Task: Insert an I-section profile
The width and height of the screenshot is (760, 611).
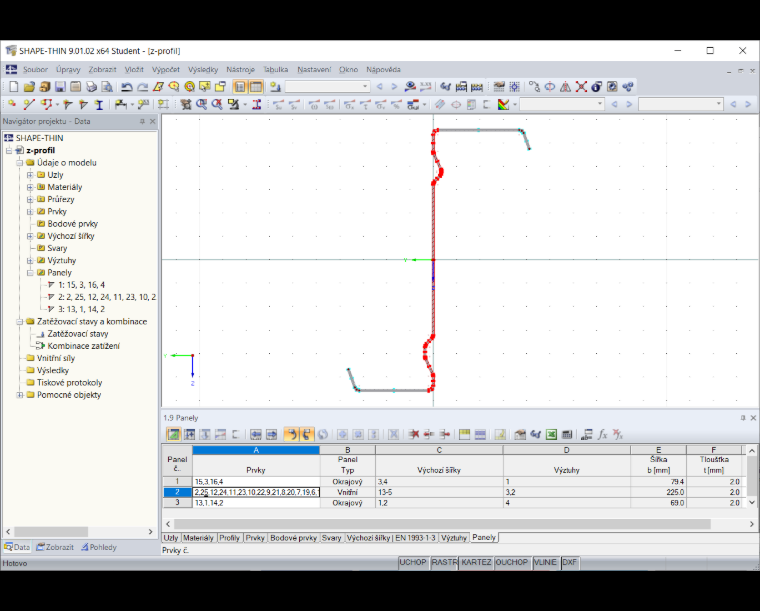Action: 99,104
